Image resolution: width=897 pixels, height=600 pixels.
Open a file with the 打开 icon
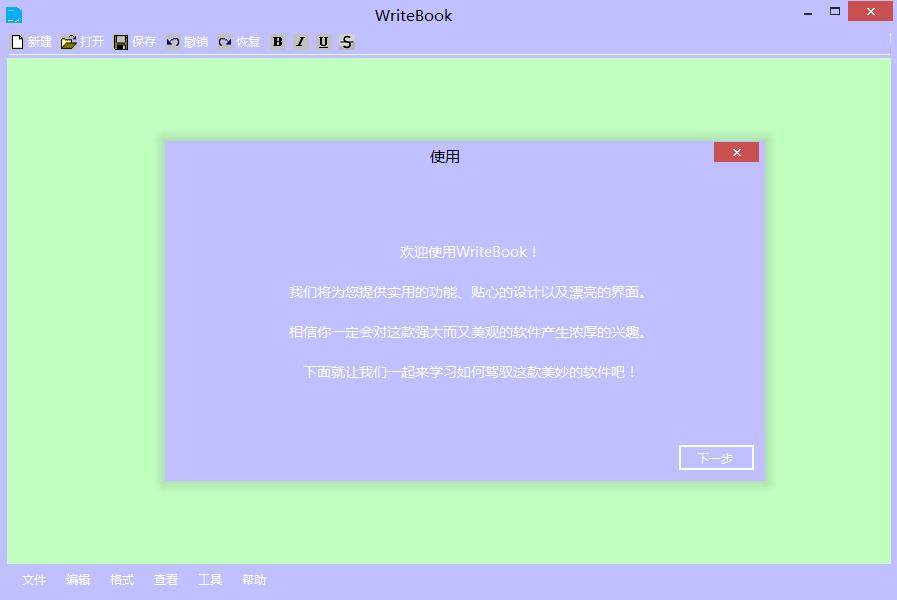[69, 42]
